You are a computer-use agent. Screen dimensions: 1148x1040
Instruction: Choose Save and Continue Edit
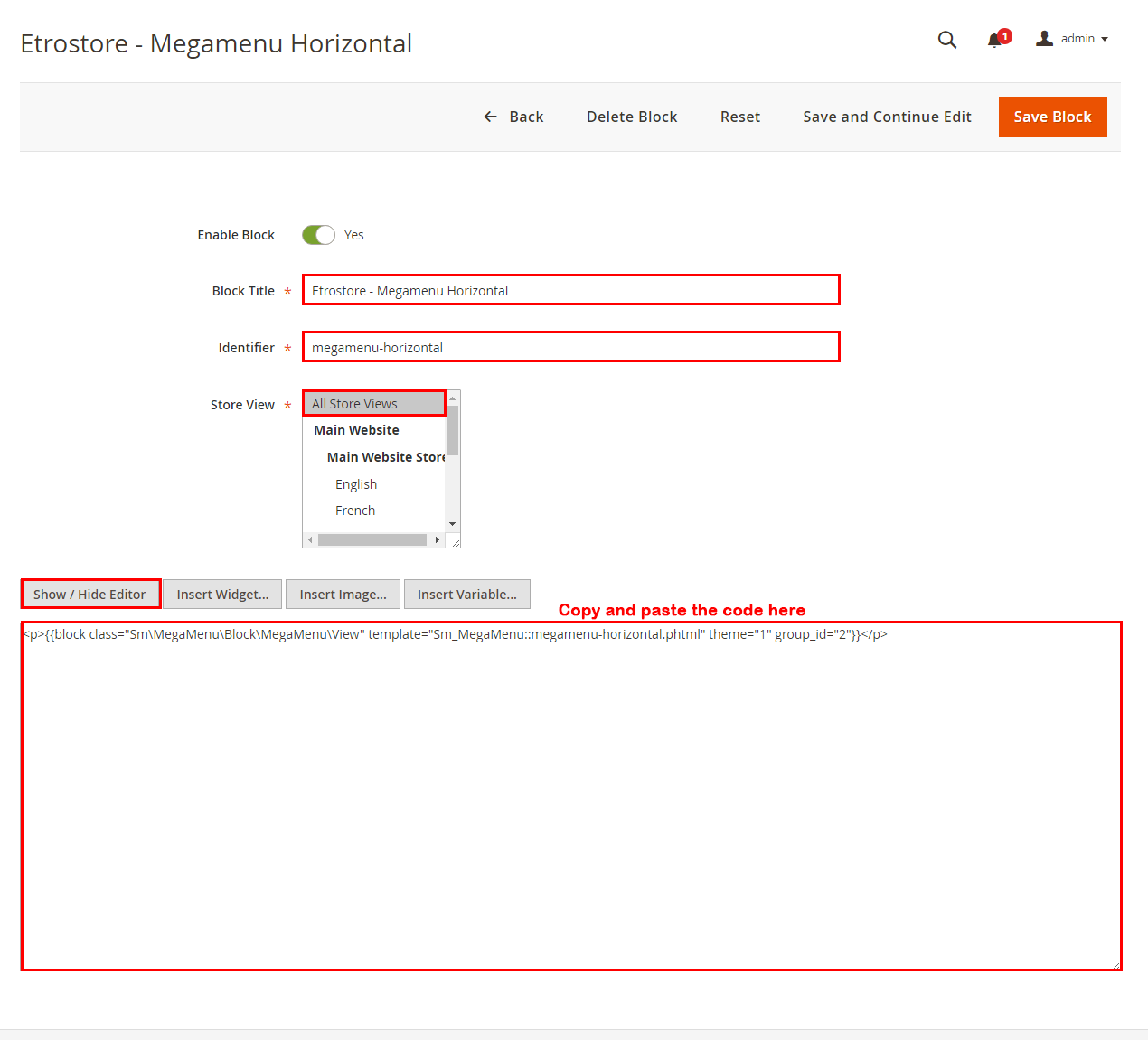coord(887,117)
